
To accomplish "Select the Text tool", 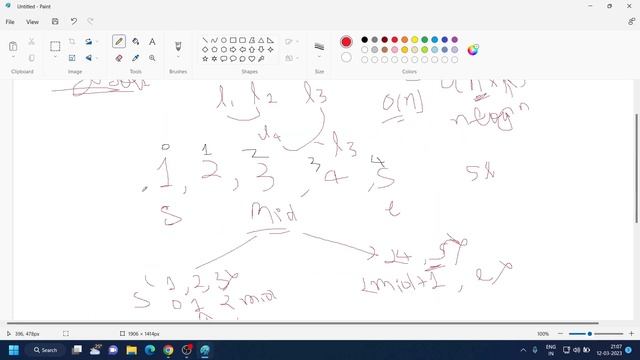I will pos(152,41).
